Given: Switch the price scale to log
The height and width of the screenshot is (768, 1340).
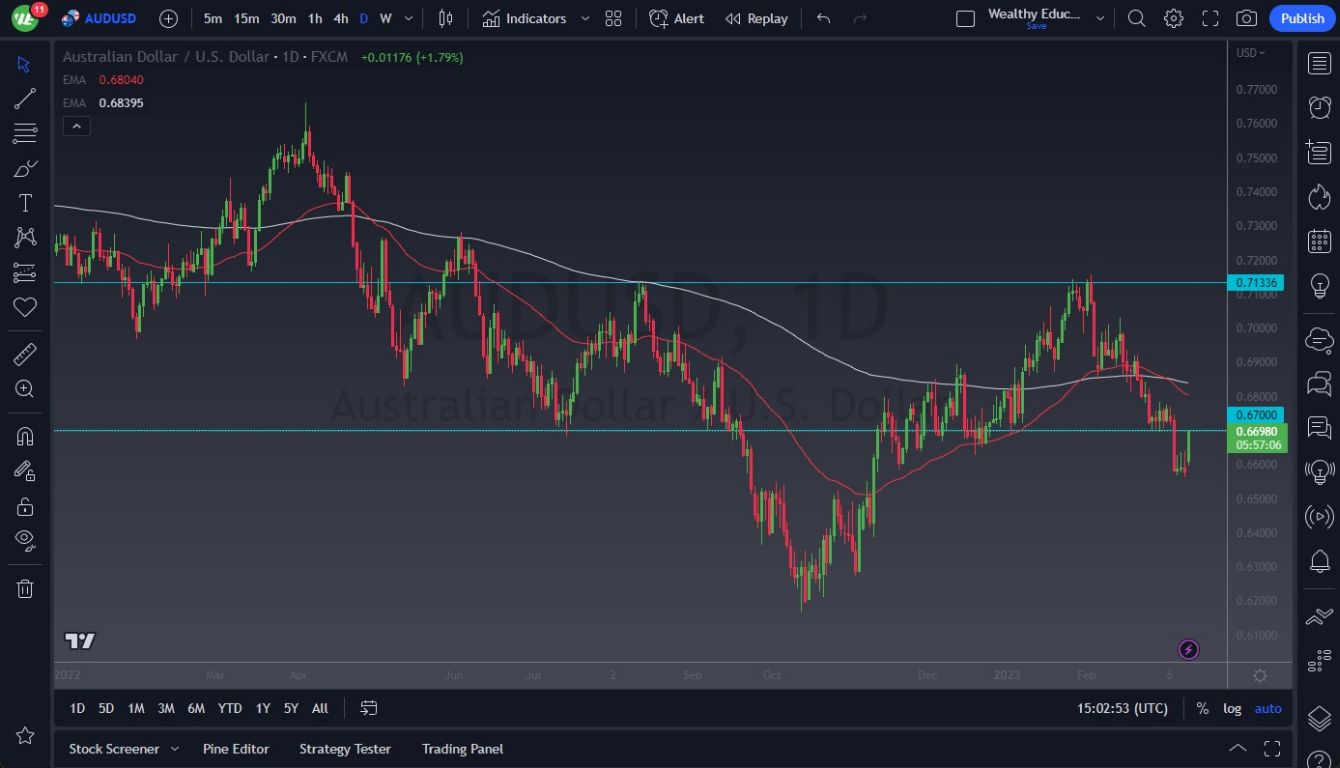Looking at the screenshot, I should (x=1232, y=708).
